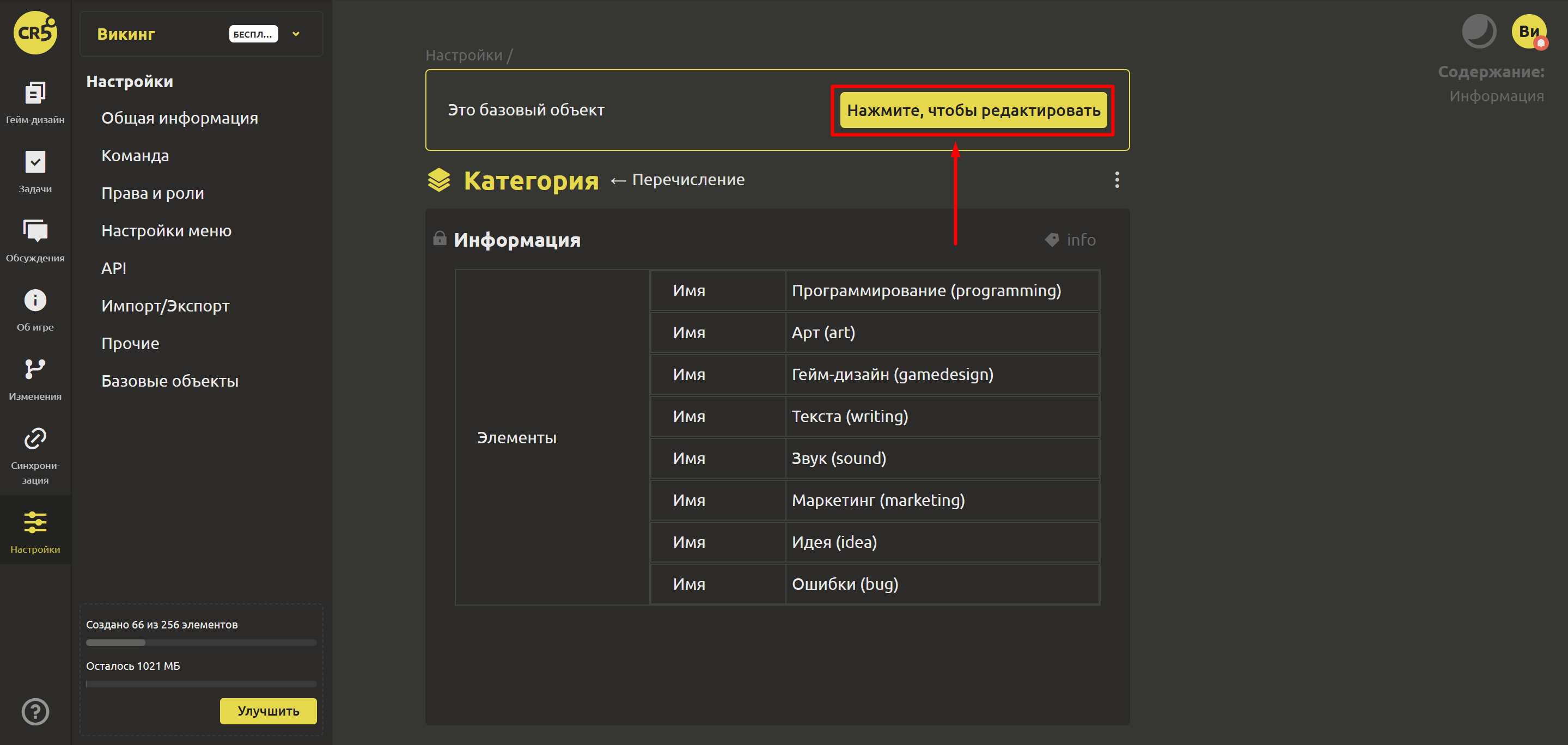
Task: Click Осталось 1021 МБ text
Action: point(133,666)
